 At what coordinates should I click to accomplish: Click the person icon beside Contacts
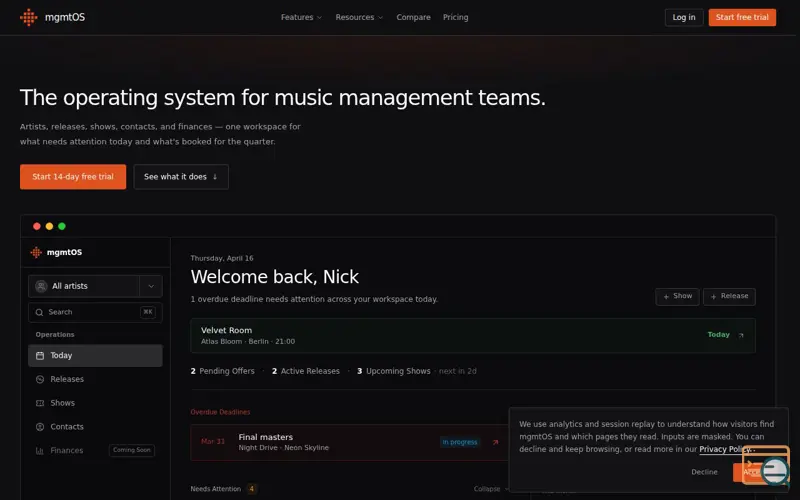coord(40,427)
